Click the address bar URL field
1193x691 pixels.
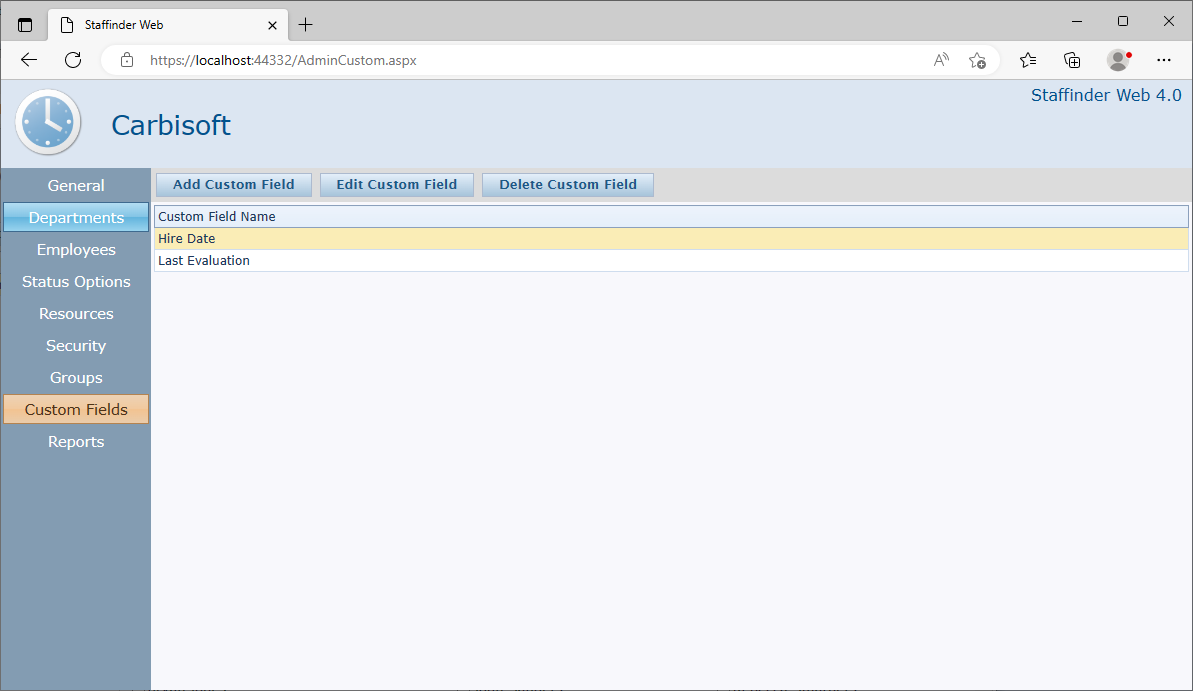click(x=500, y=60)
